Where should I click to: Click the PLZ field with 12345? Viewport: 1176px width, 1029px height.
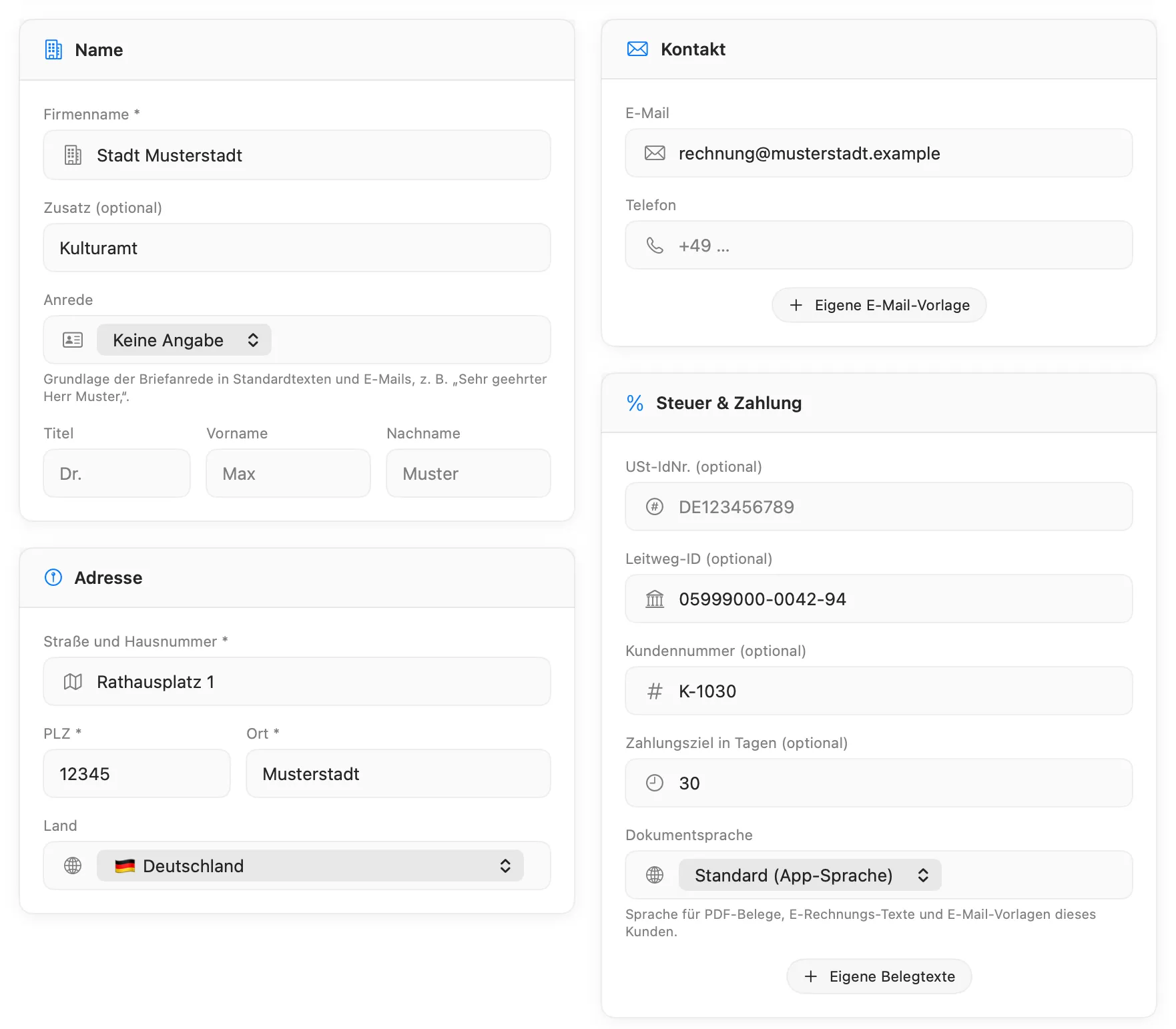137,773
